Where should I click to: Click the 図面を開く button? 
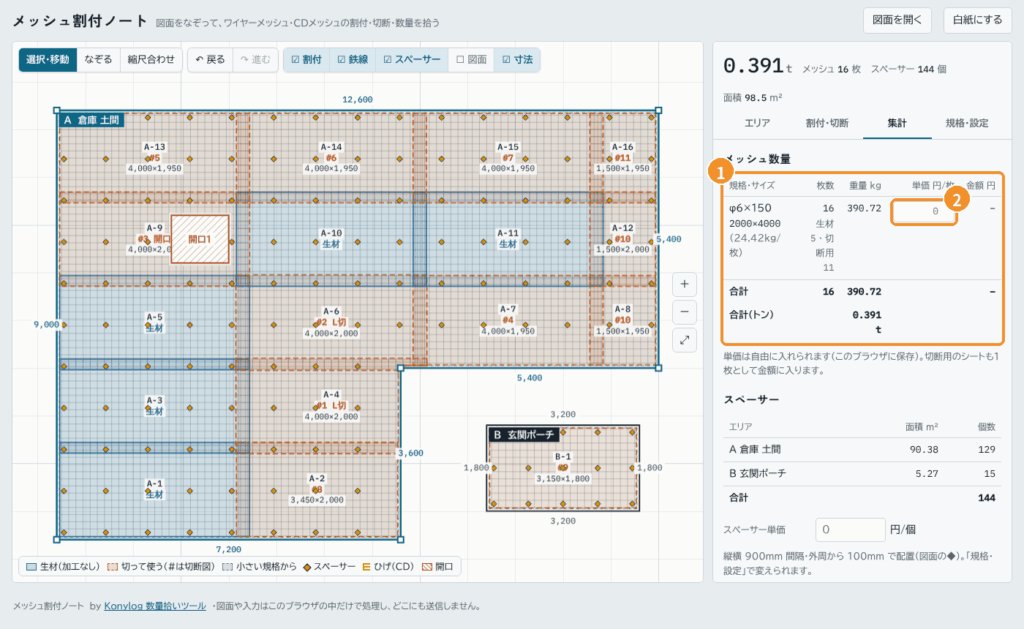point(897,20)
